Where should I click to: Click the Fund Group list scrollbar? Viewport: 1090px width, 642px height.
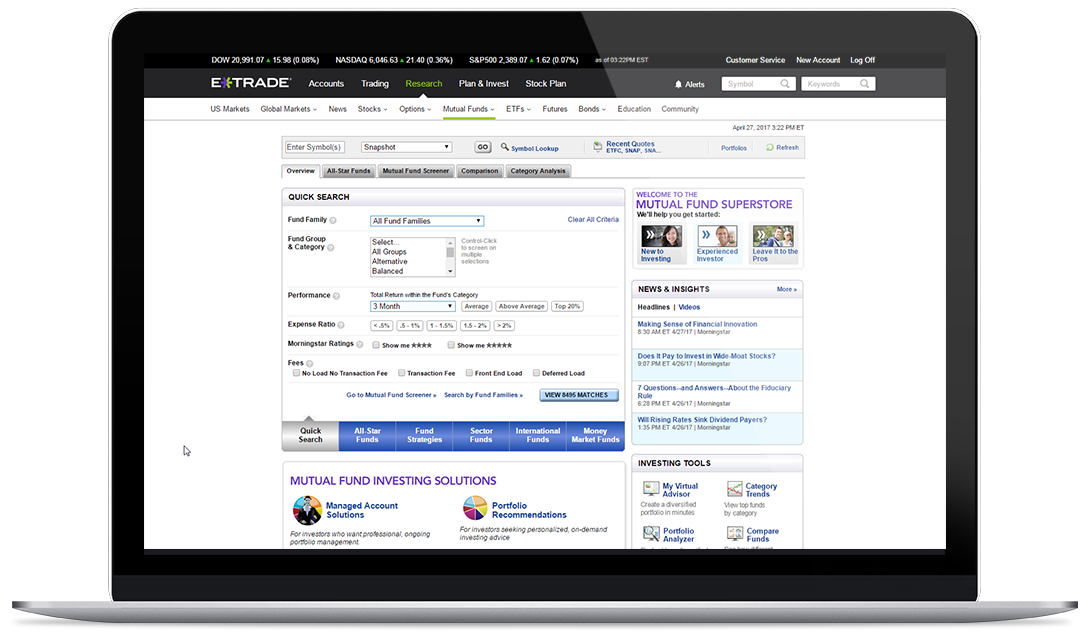[450, 256]
